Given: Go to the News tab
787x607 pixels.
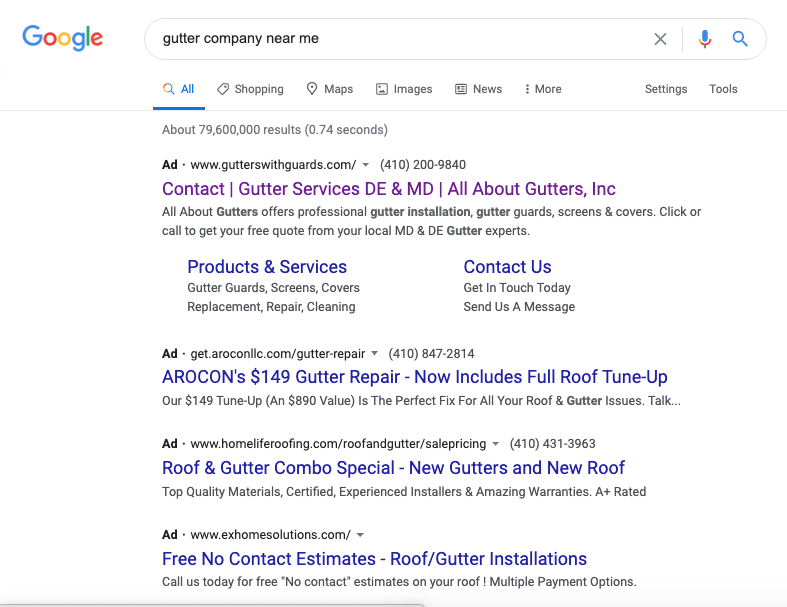Looking at the screenshot, I should pyautogui.click(x=478, y=89).
